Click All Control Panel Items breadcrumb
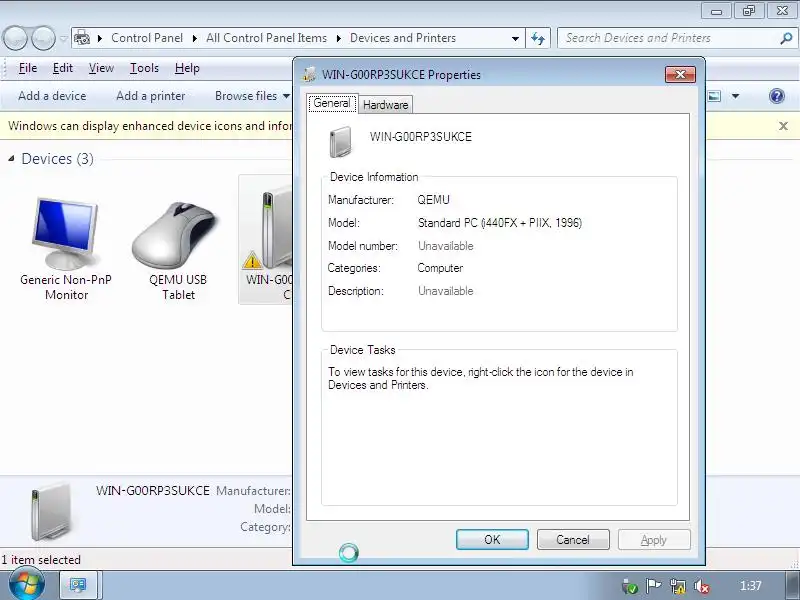Screen dimensions: 800x600 click(x=266, y=38)
